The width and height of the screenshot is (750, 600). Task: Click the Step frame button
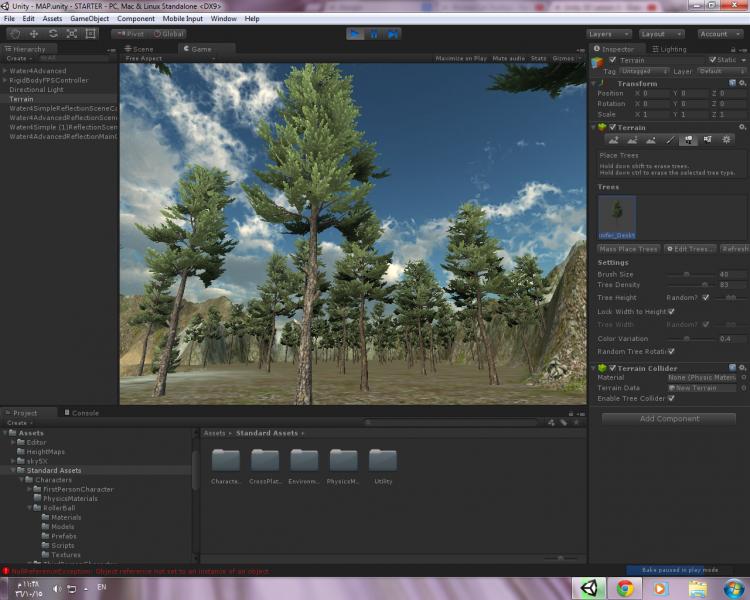pos(394,34)
